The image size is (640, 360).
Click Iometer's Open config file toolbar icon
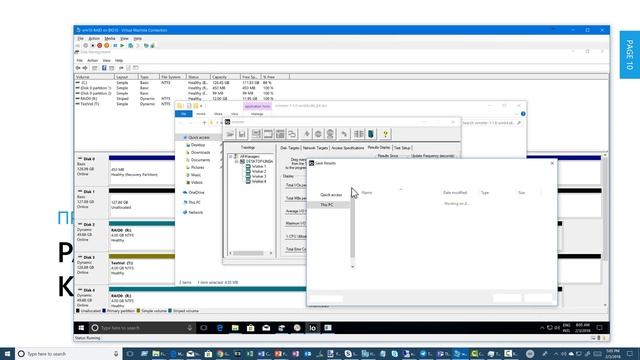pyautogui.click(x=230, y=134)
